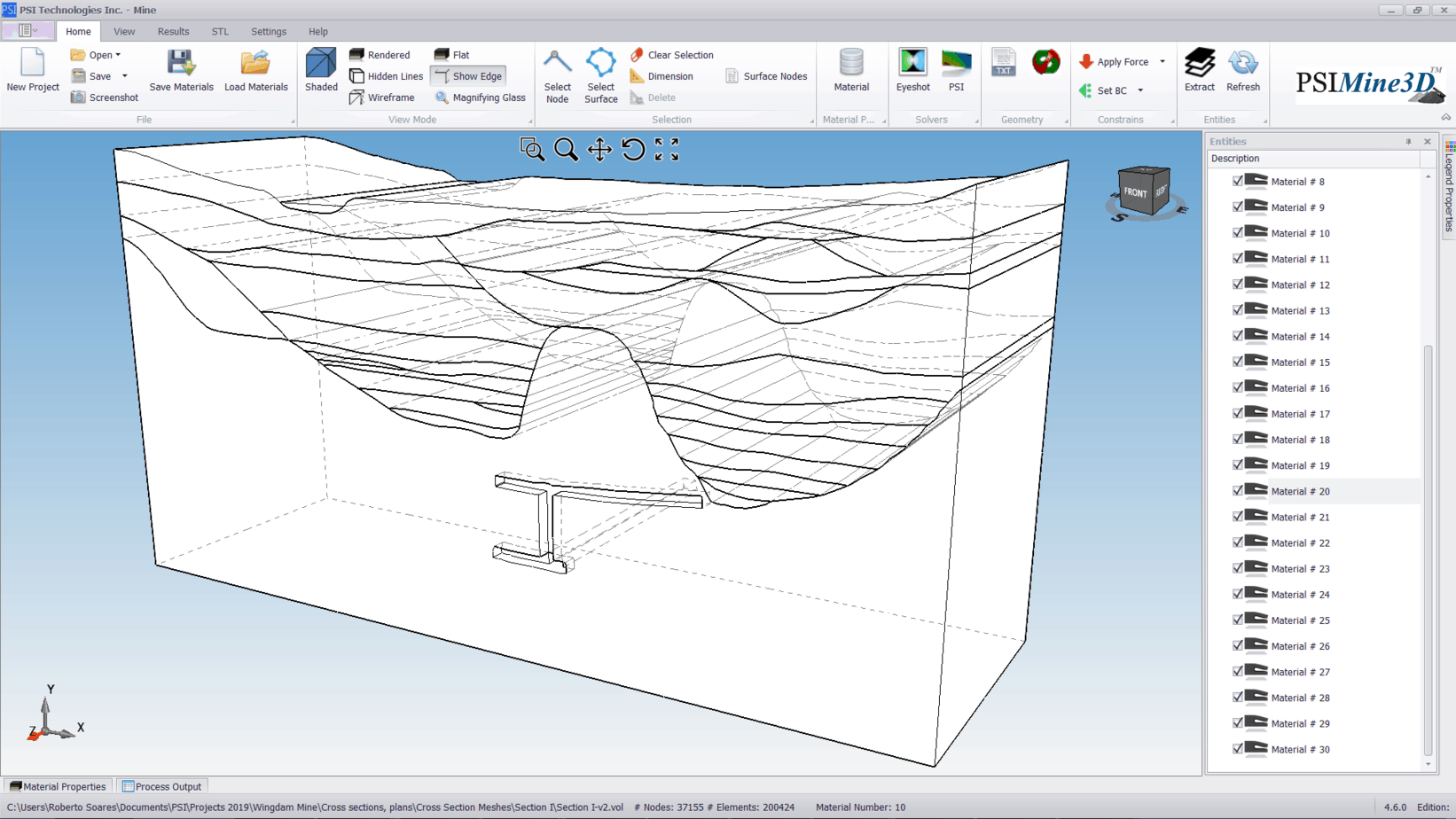The width and height of the screenshot is (1456, 819).
Task: Open the application menu dropdown button
Action: (x=27, y=31)
